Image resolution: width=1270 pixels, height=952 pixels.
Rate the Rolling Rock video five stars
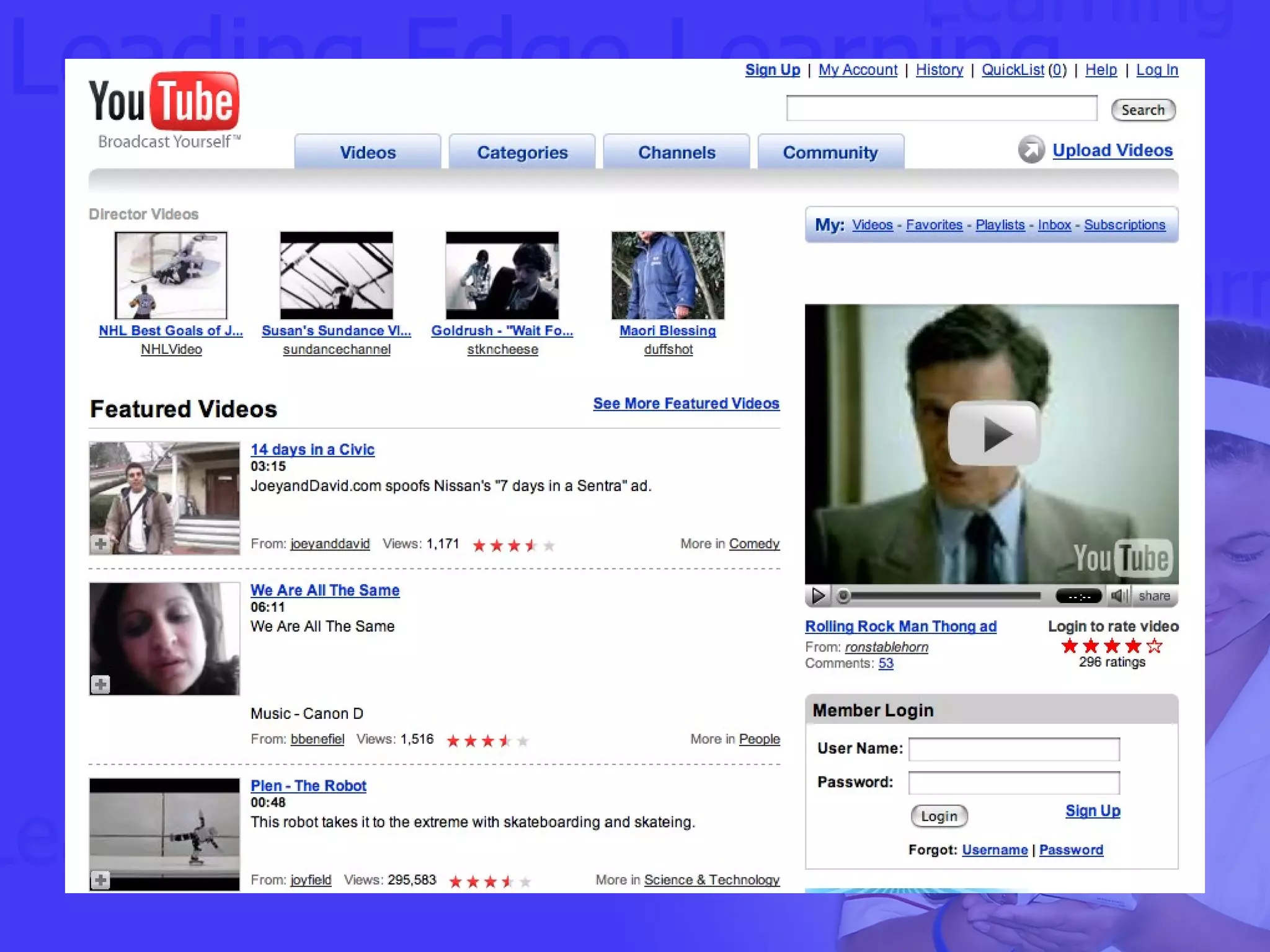(1154, 646)
